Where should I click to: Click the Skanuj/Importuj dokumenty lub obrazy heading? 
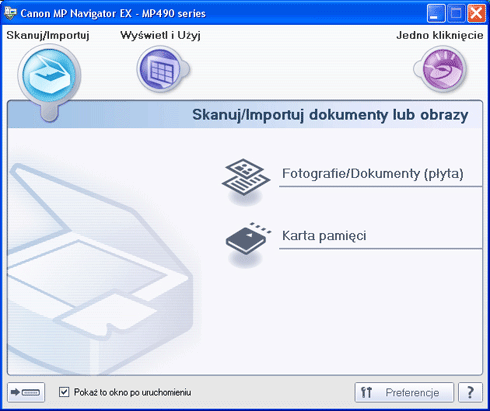pos(330,115)
